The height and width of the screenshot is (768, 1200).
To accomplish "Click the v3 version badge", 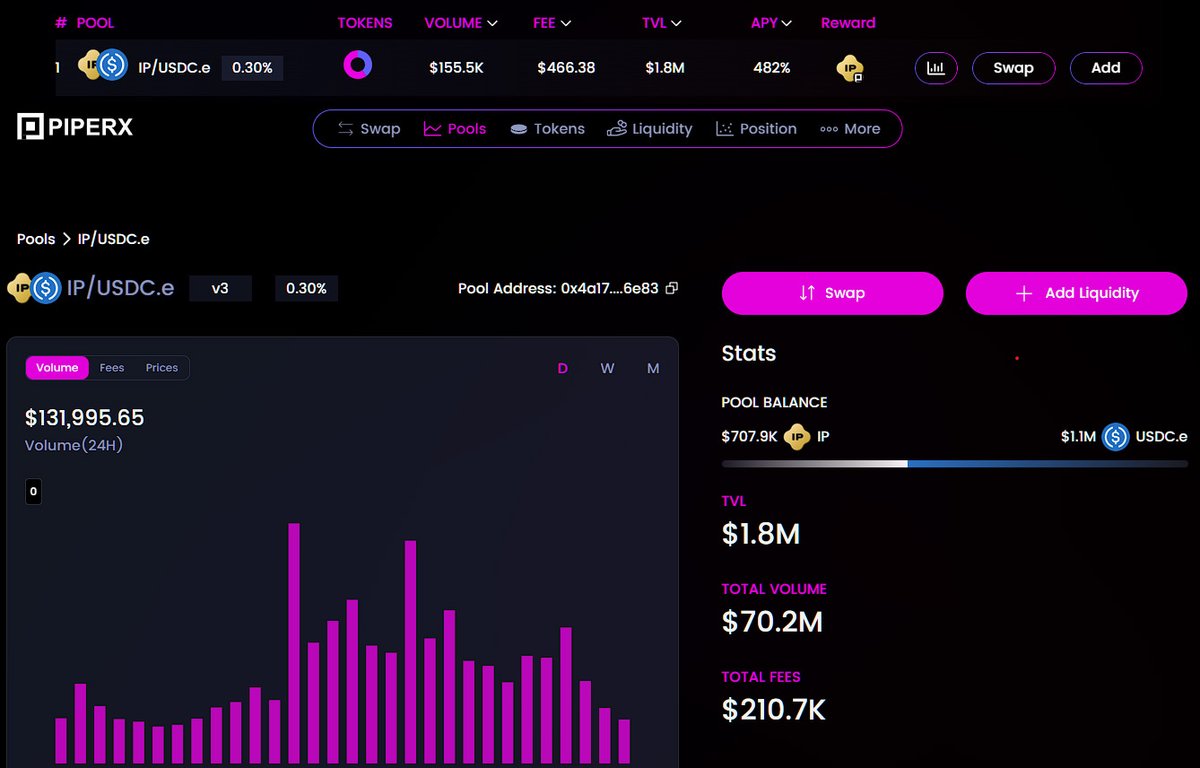I will point(220,288).
